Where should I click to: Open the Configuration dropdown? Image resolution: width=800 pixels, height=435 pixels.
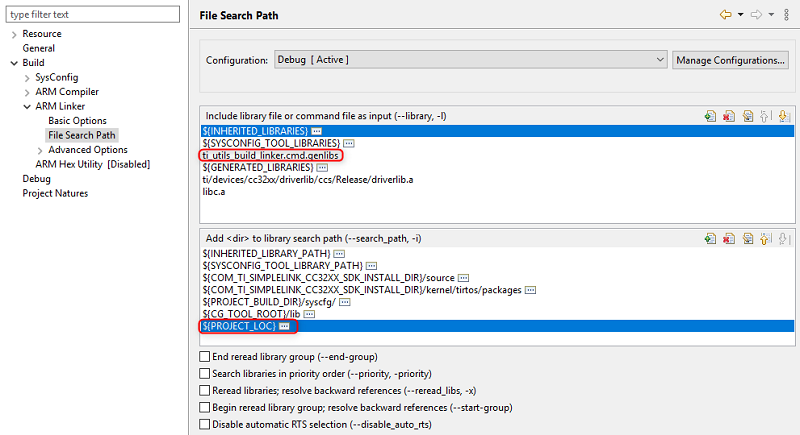coord(470,60)
